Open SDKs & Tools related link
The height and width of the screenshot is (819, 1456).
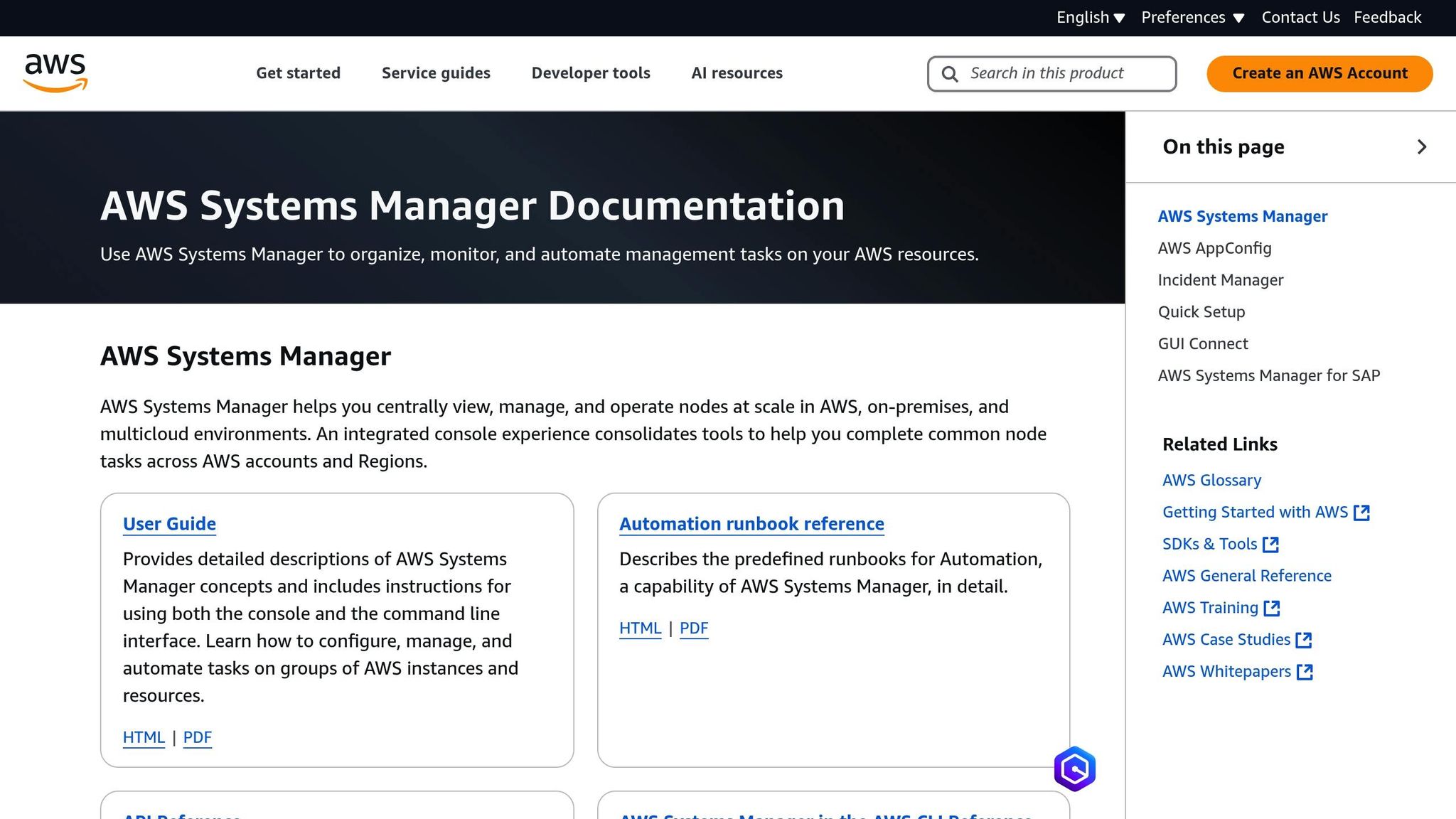tap(1209, 545)
